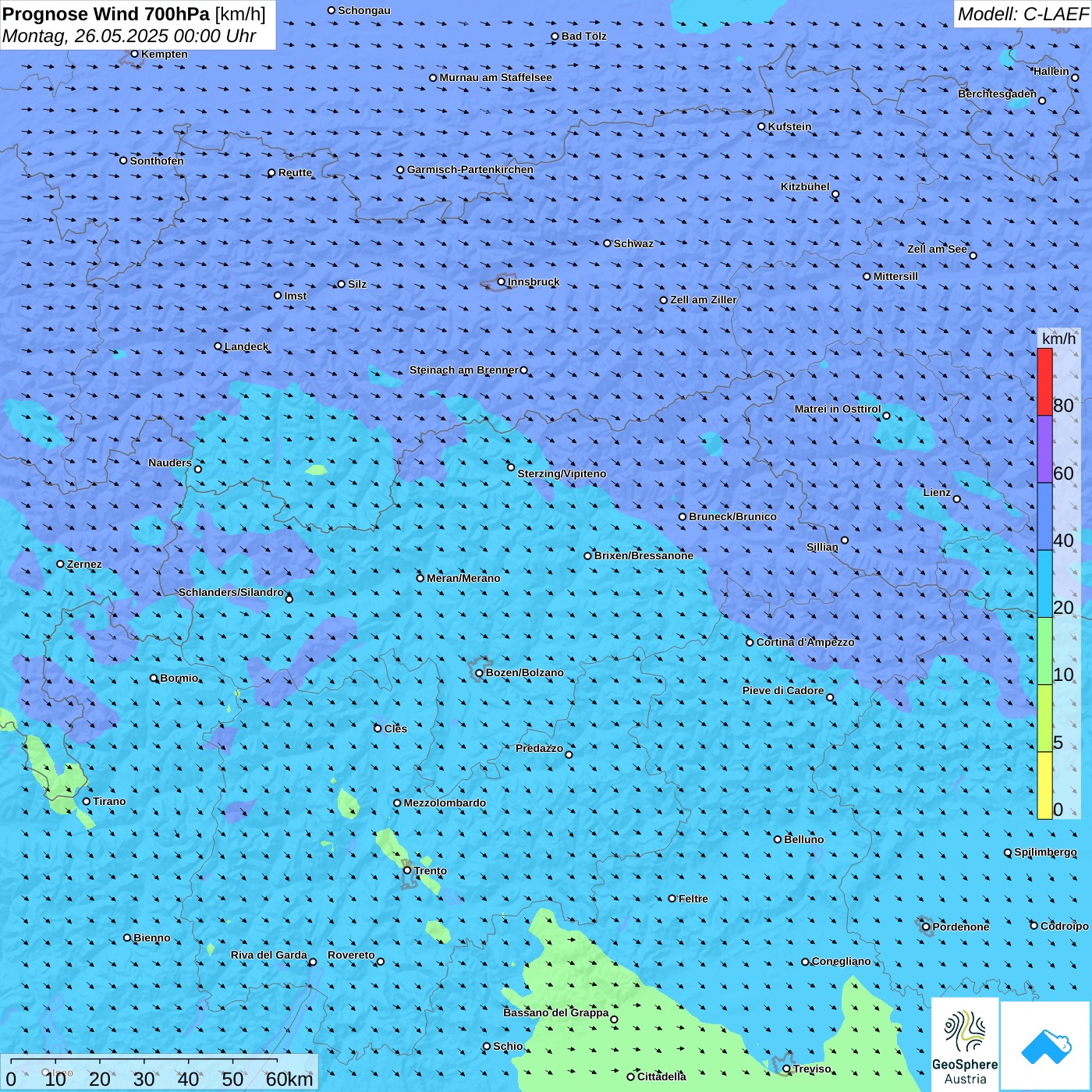Image resolution: width=1092 pixels, height=1092 pixels.
Task: Click the 'Modell: C-LAEF' label
Action: pos(1023,14)
